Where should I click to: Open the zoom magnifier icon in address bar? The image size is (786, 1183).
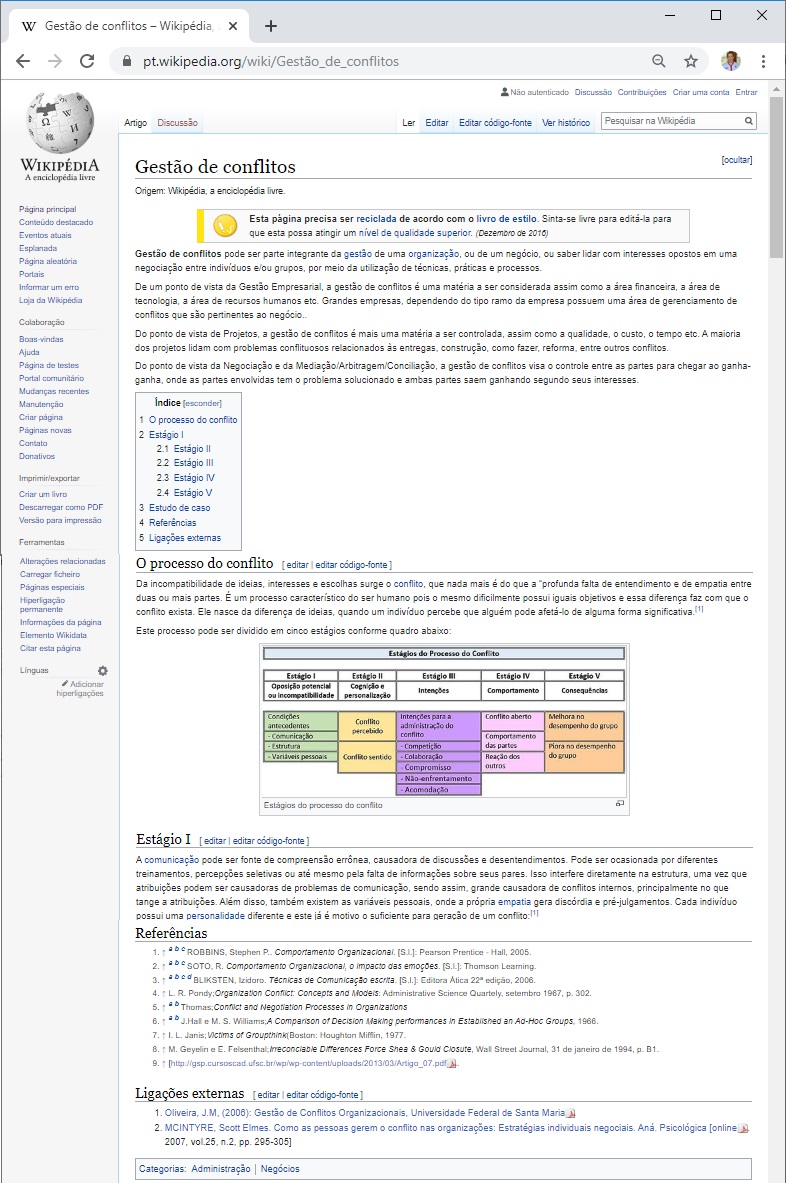point(659,61)
